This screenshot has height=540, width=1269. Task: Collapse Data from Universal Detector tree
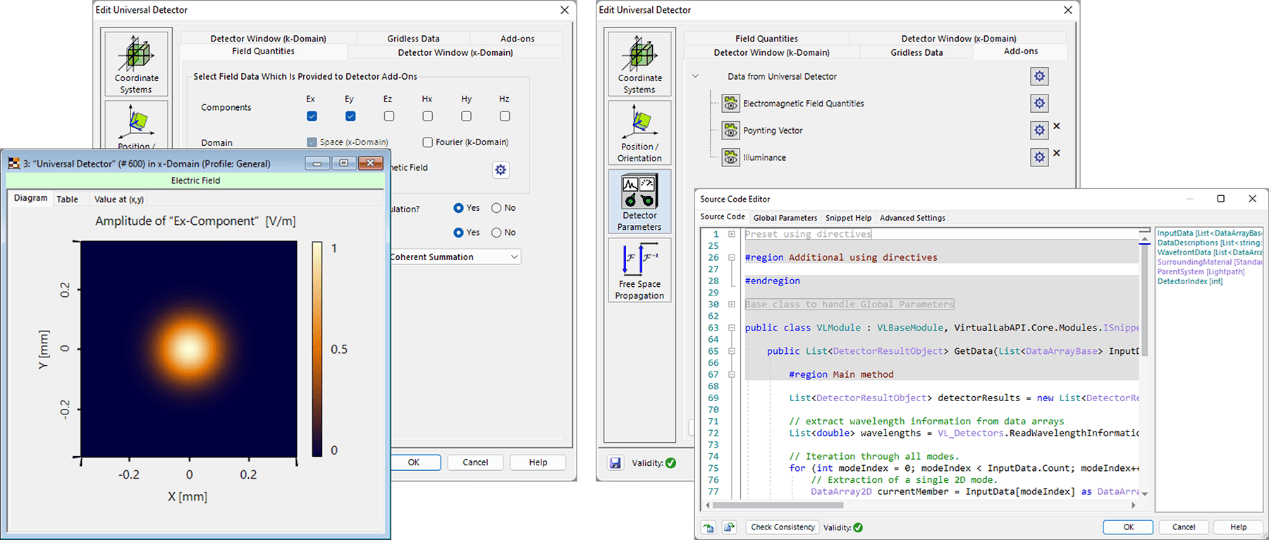[x=694, y=76]
